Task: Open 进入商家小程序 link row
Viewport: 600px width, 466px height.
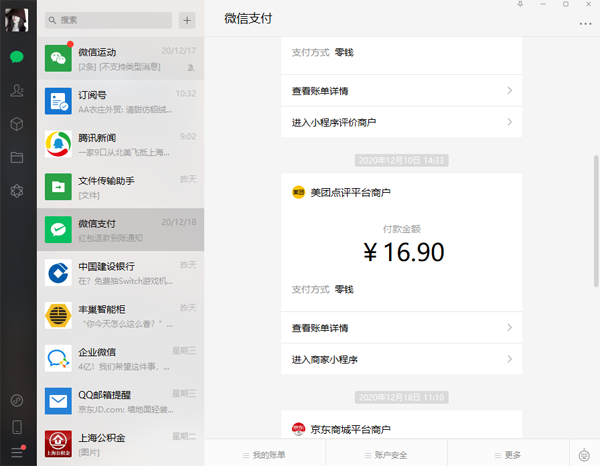Action: [x=401, y=359]
